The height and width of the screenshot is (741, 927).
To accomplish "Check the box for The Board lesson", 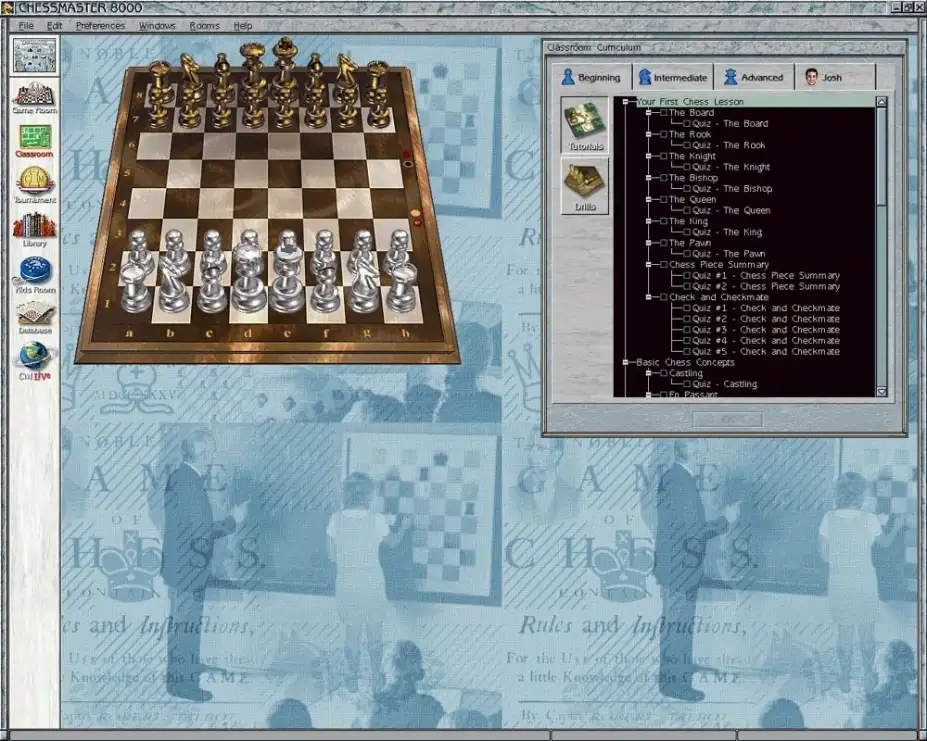I will 663,112.
